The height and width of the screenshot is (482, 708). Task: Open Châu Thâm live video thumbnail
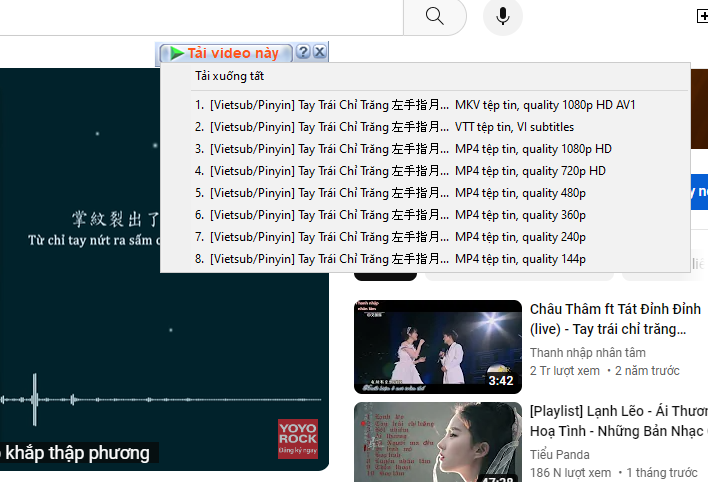(438, 346)
